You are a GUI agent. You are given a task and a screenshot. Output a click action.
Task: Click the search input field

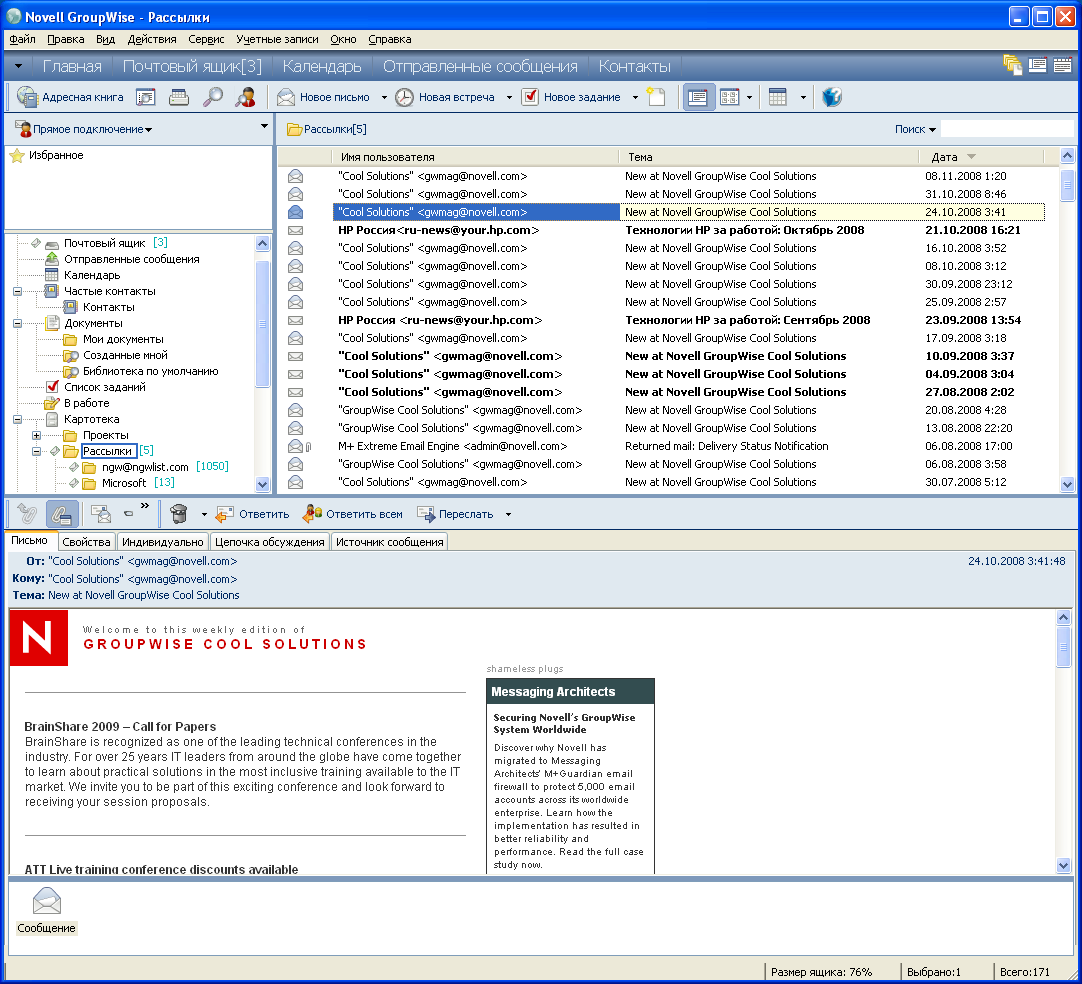pos(1007,129)
